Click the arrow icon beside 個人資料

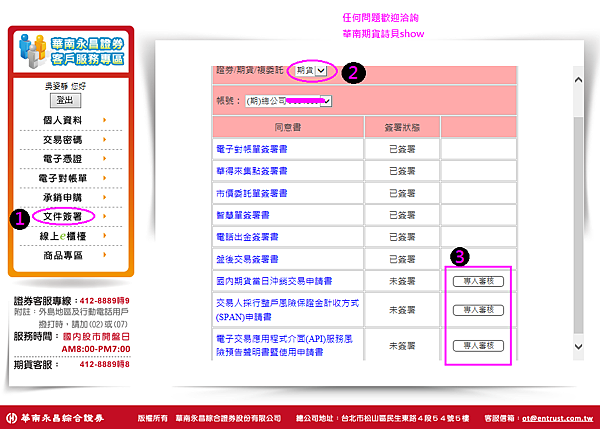(104, 120)
